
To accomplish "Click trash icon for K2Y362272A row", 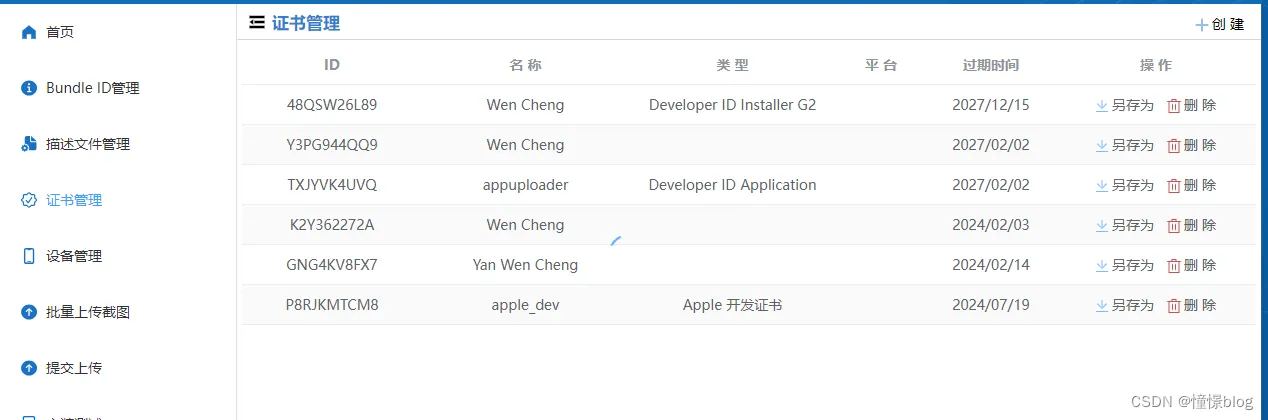I will point(1174,225).
